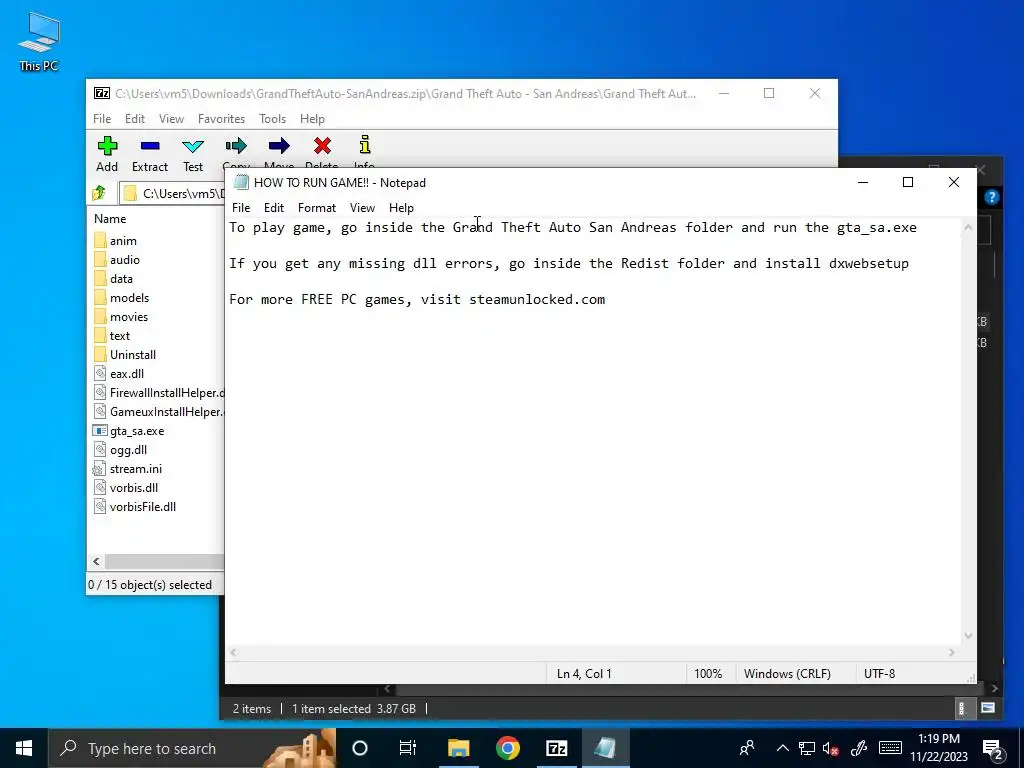1024x768 pixels.
Task: Open Notepad File menu
Action: coord(241,208)
